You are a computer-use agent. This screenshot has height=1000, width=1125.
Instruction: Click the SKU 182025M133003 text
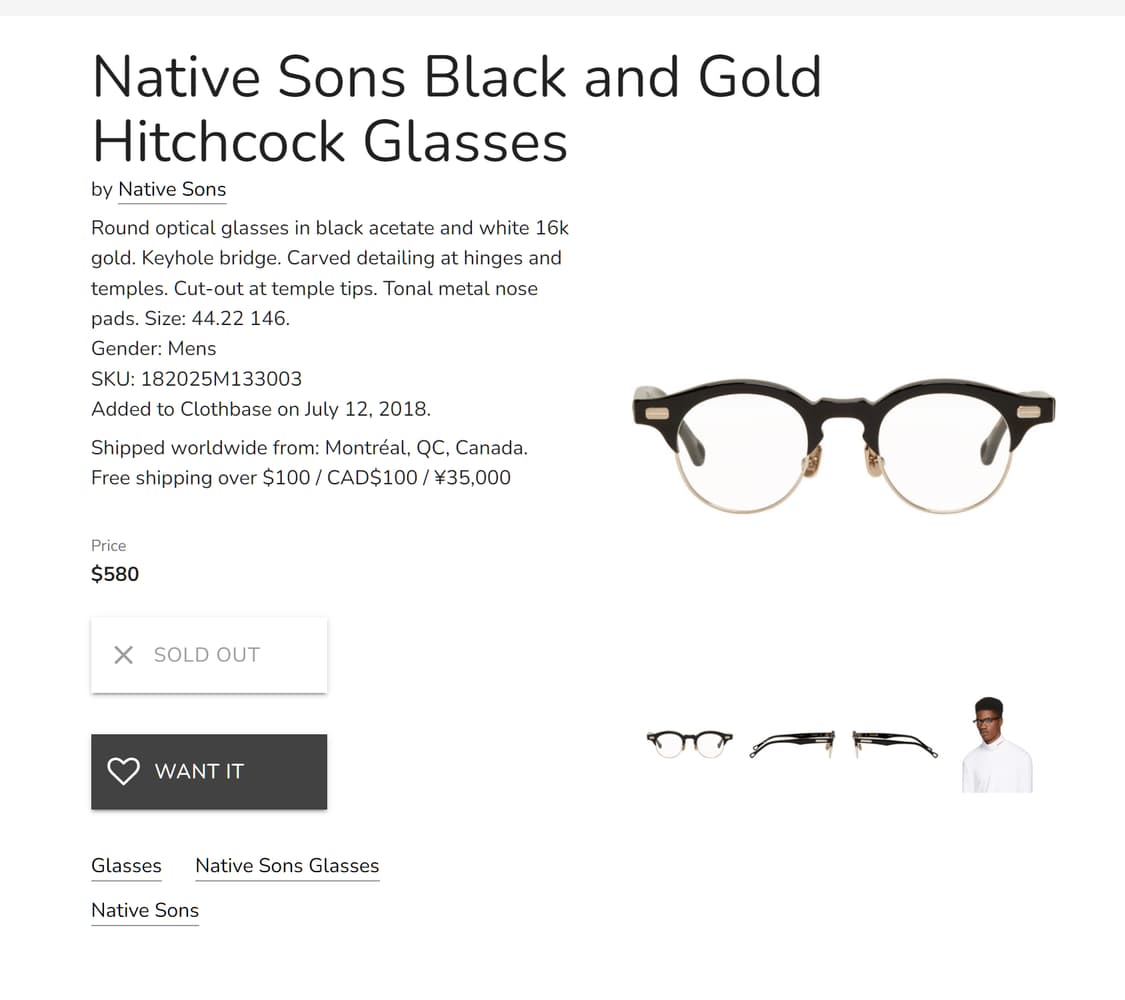click(196, 379)
